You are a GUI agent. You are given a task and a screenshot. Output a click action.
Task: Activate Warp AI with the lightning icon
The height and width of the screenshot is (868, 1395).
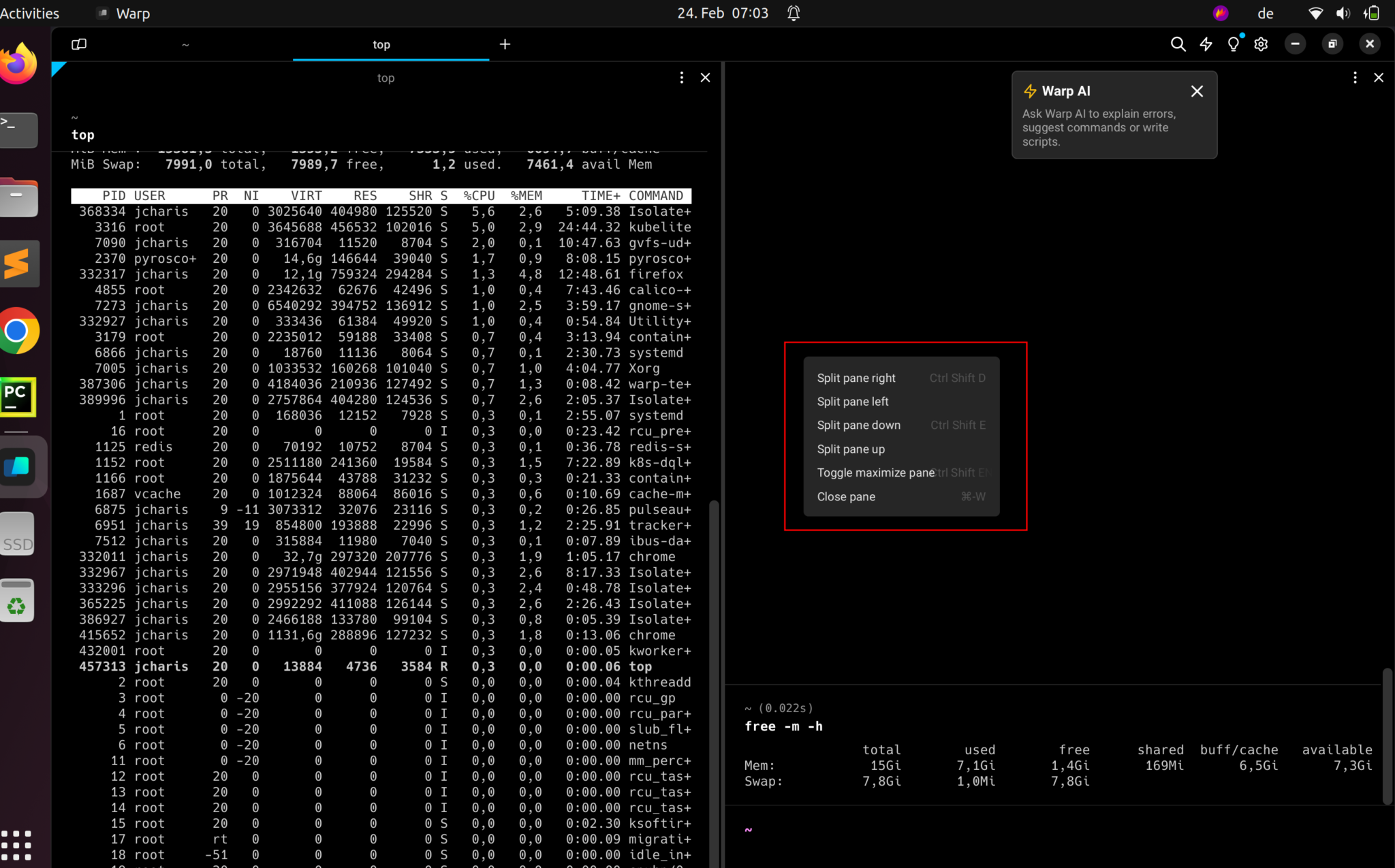pos(1206,44)
